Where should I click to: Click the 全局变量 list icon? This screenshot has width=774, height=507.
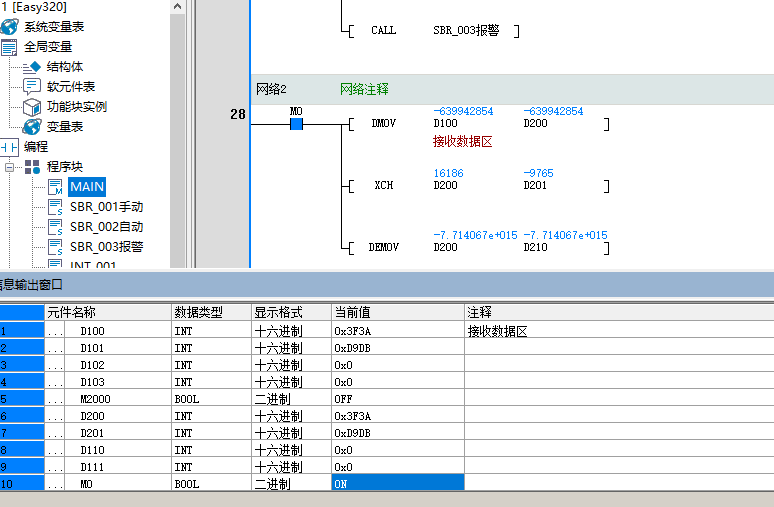coord(10,47)
